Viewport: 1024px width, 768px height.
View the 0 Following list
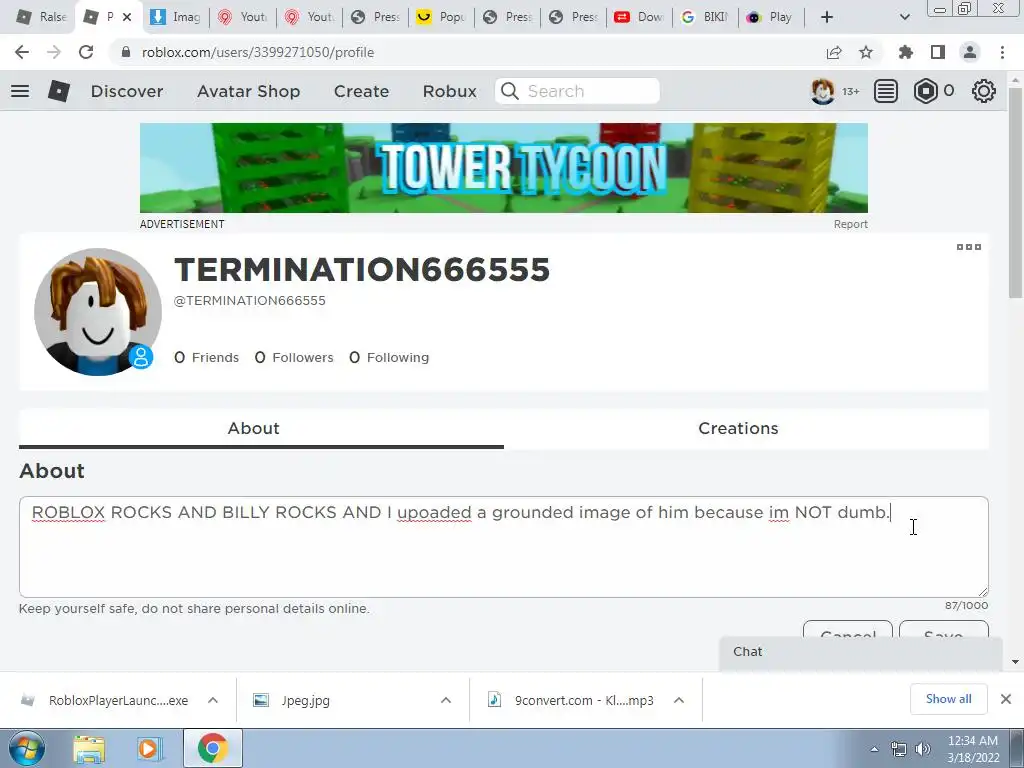(x=389, y=357)
